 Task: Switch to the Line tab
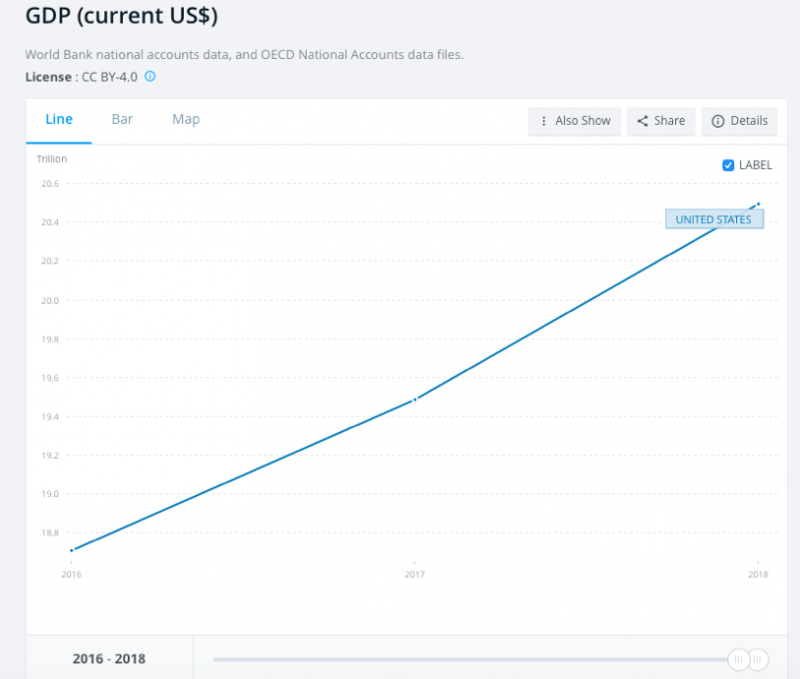tap(59, 119)
